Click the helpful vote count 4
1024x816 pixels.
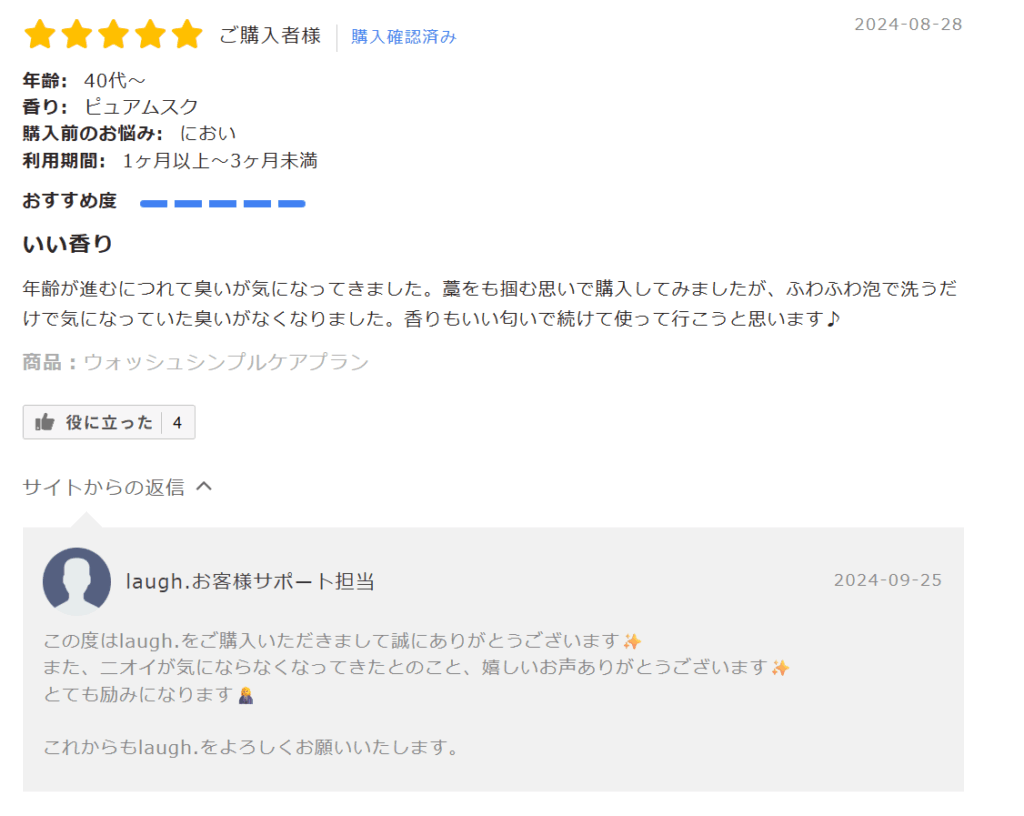pos(177,423)
